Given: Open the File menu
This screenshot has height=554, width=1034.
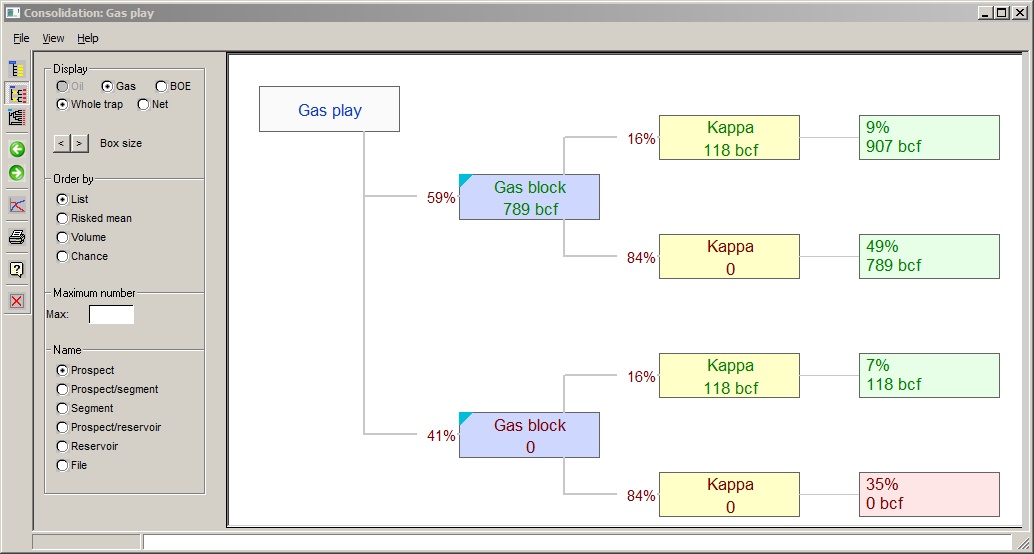Looking at the screenshot, I should (21, 38).
